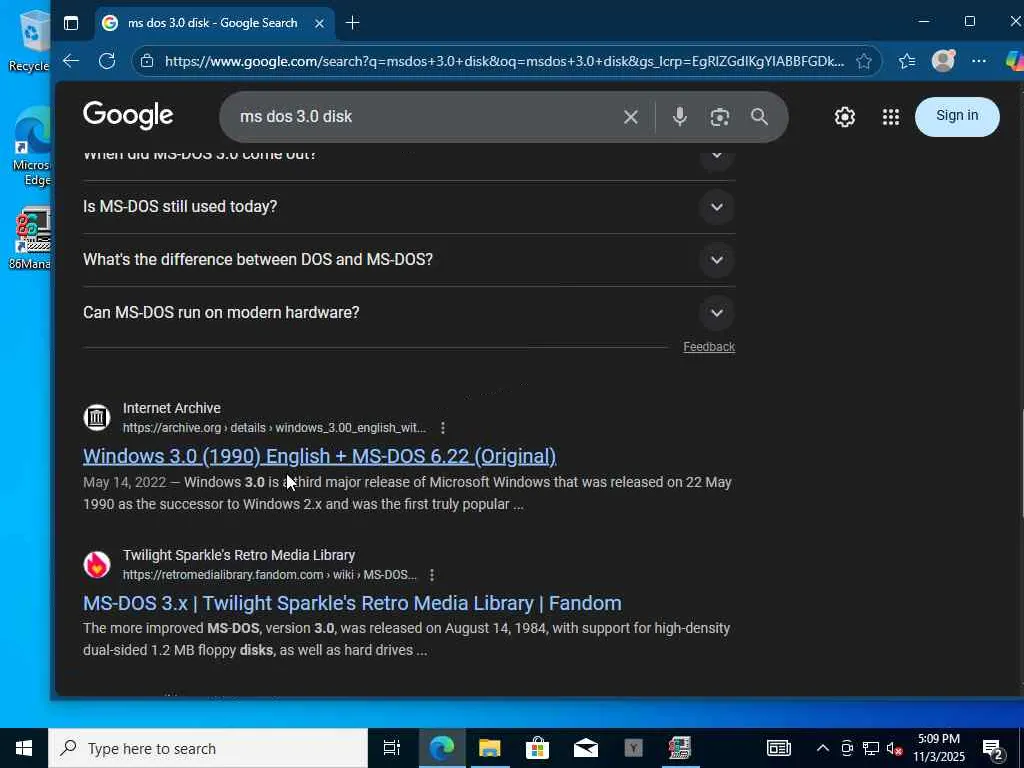This screenshot has height=768, width=1024.
Task: Open File Explorer from taskbar
Action: point(489,748)
